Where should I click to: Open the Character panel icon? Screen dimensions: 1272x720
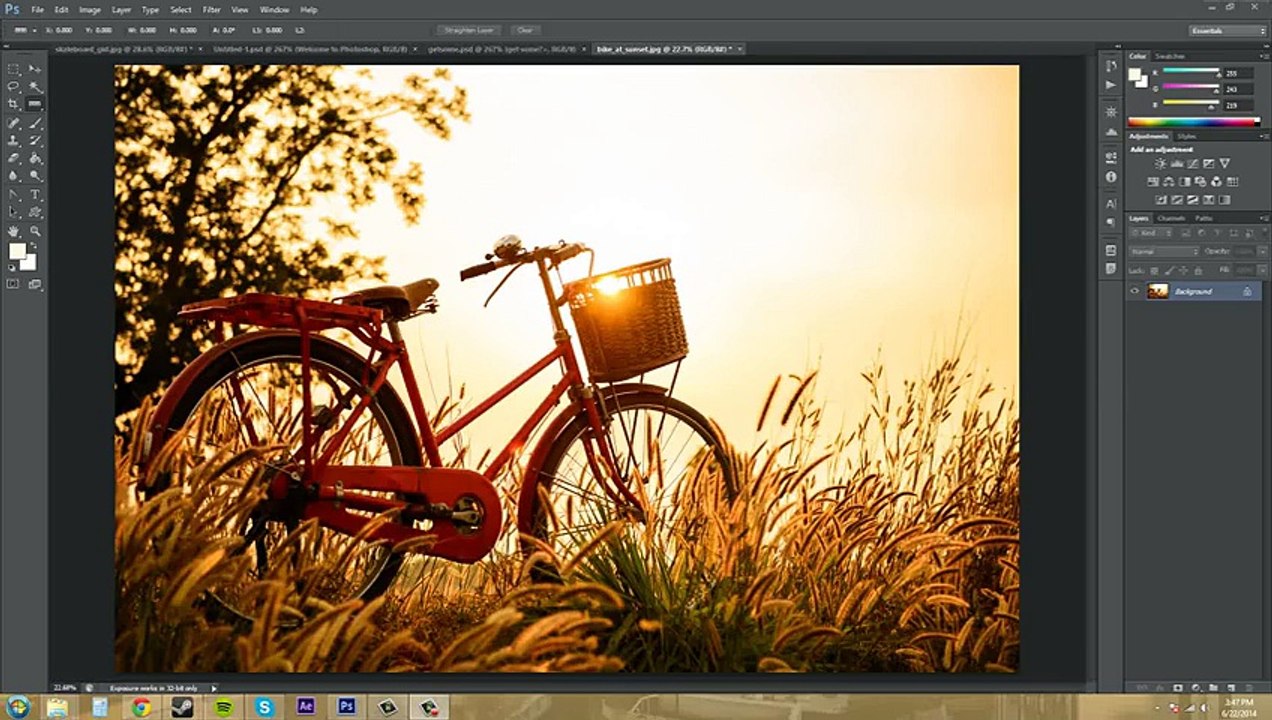tap(1111, 203)
